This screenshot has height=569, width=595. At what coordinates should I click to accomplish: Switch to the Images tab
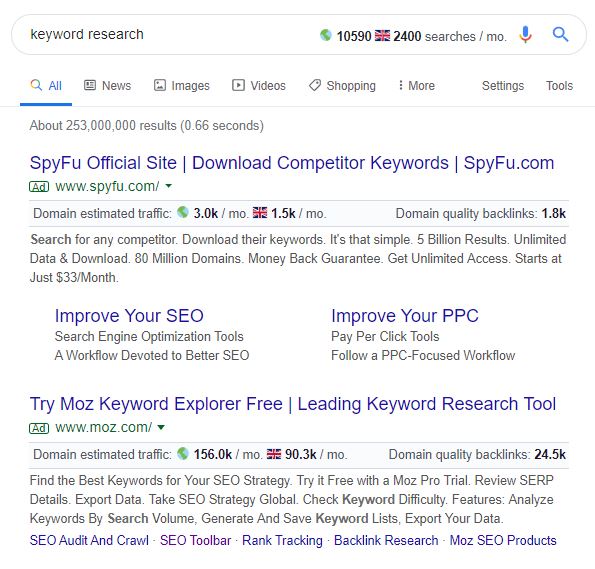point(181,85)
